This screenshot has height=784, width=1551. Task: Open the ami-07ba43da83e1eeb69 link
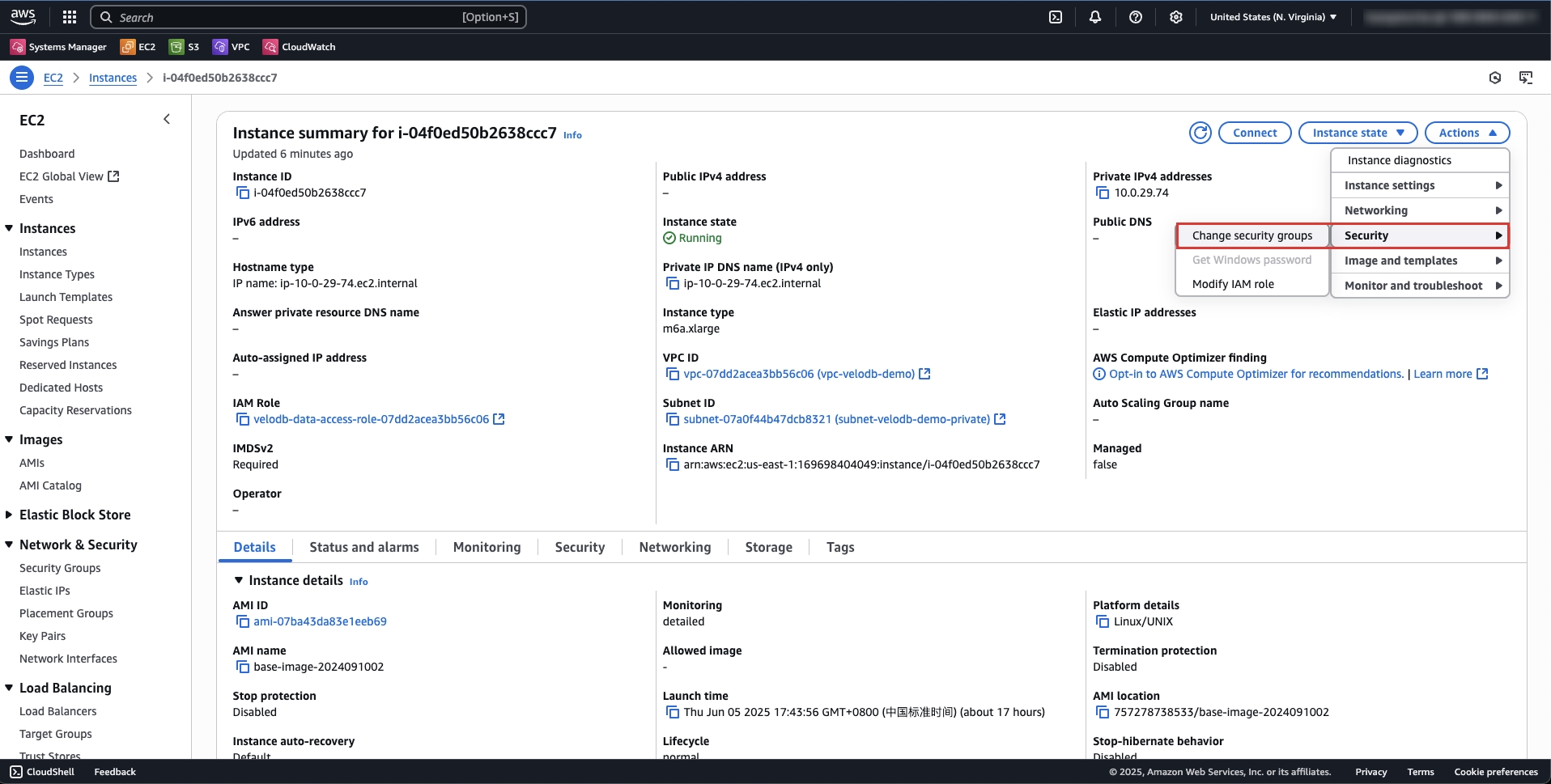(320, 621)
